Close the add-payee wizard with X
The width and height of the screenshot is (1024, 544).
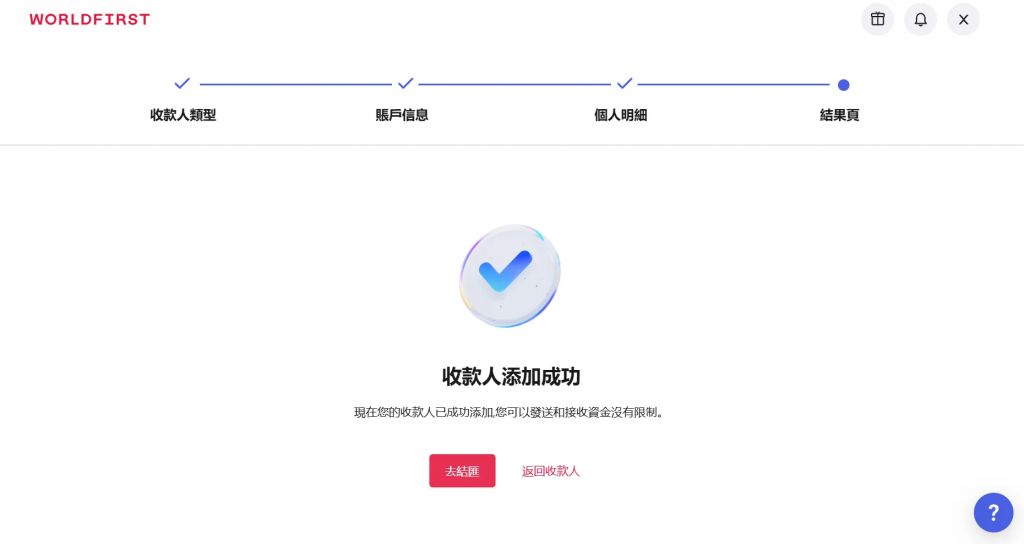point(963,20)
